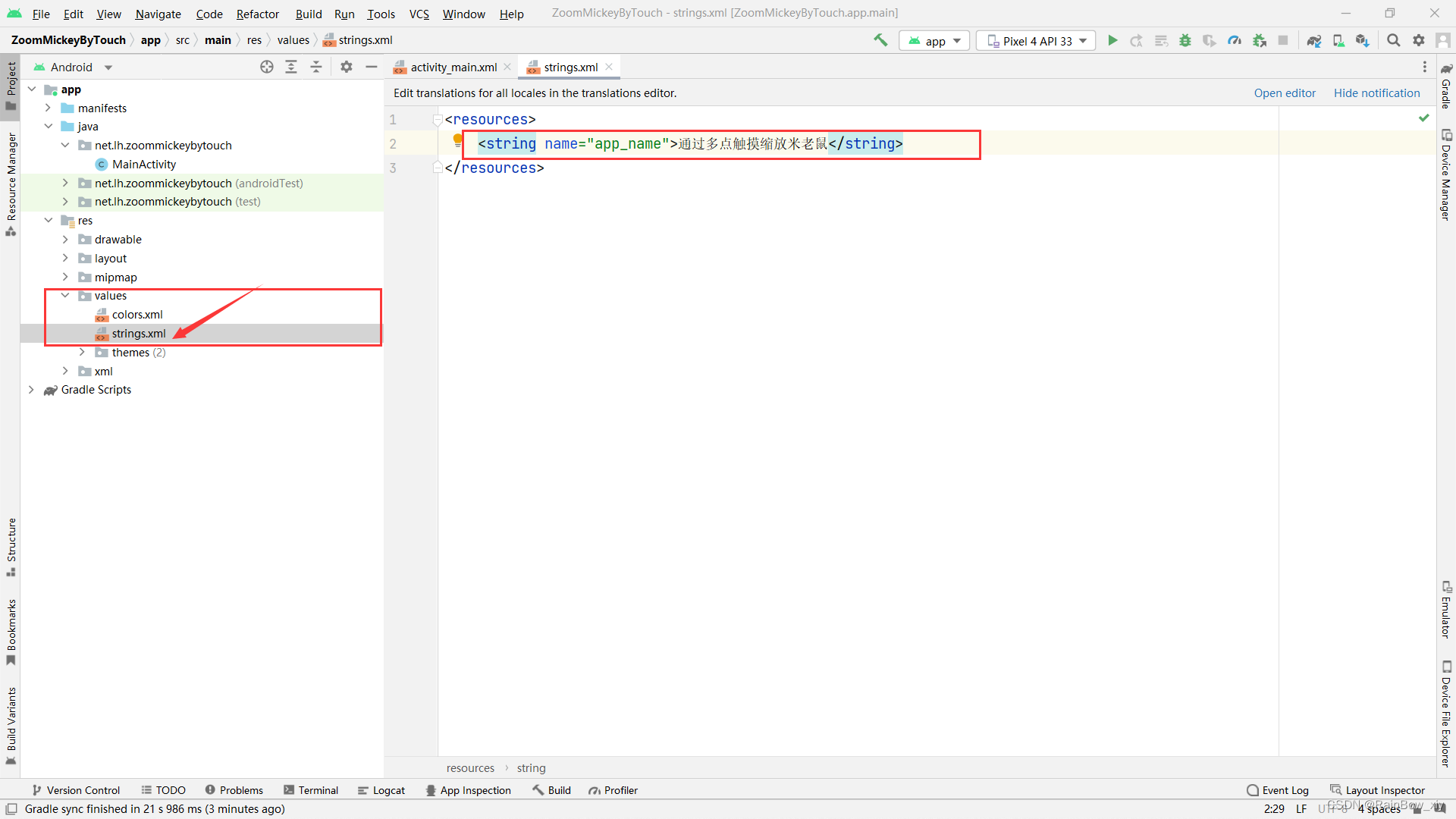Toggle the Gradle tool window on right
This screenshot has height=819, width=1456.
pos(1446,85)
